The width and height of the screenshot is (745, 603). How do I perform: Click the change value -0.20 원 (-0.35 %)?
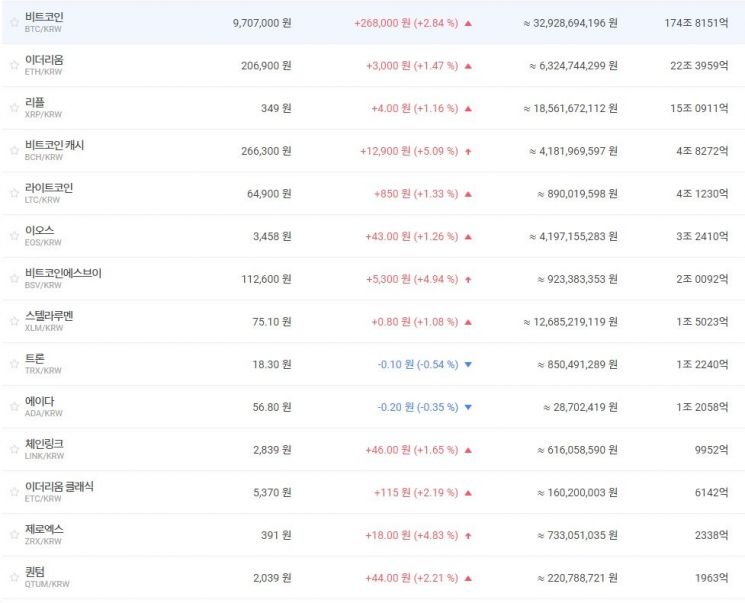418,407
